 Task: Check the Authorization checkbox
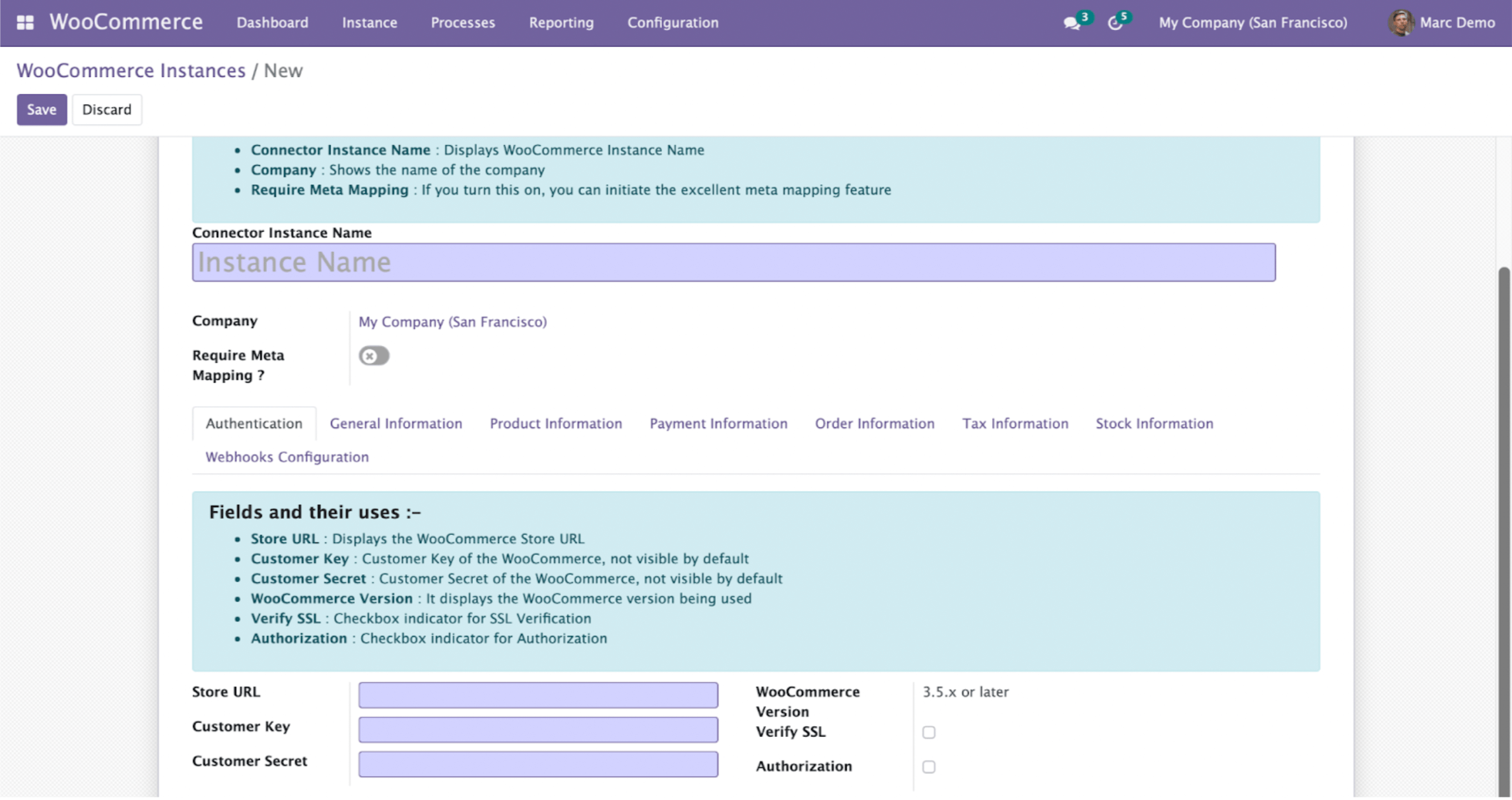[x=929, y=766]
